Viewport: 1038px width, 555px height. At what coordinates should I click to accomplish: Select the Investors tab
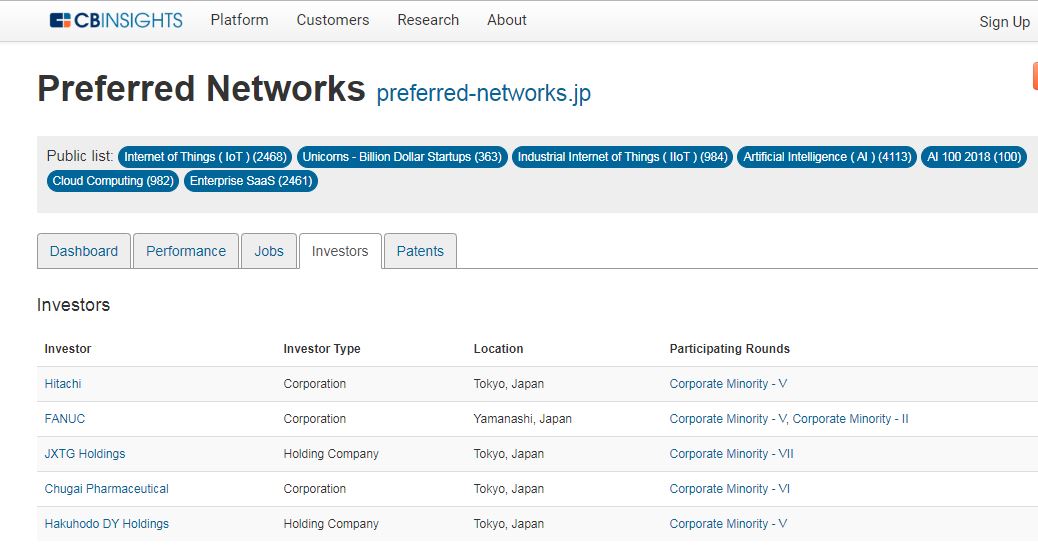[340, 251]
